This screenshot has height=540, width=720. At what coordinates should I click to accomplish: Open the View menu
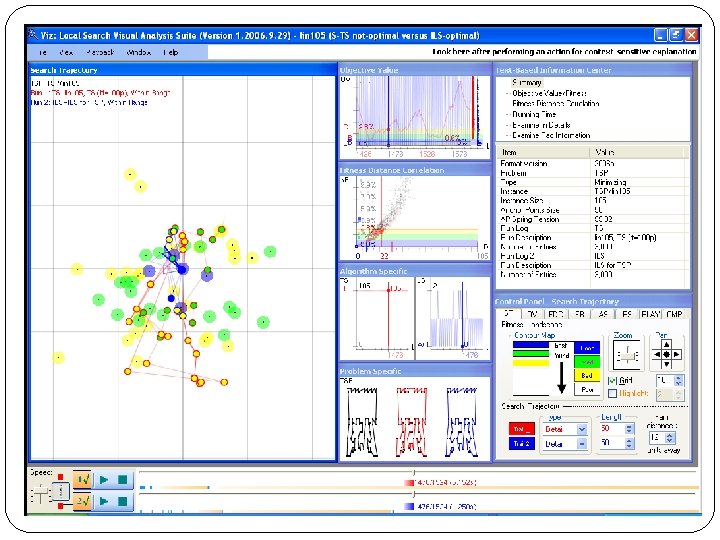[66, 52]
